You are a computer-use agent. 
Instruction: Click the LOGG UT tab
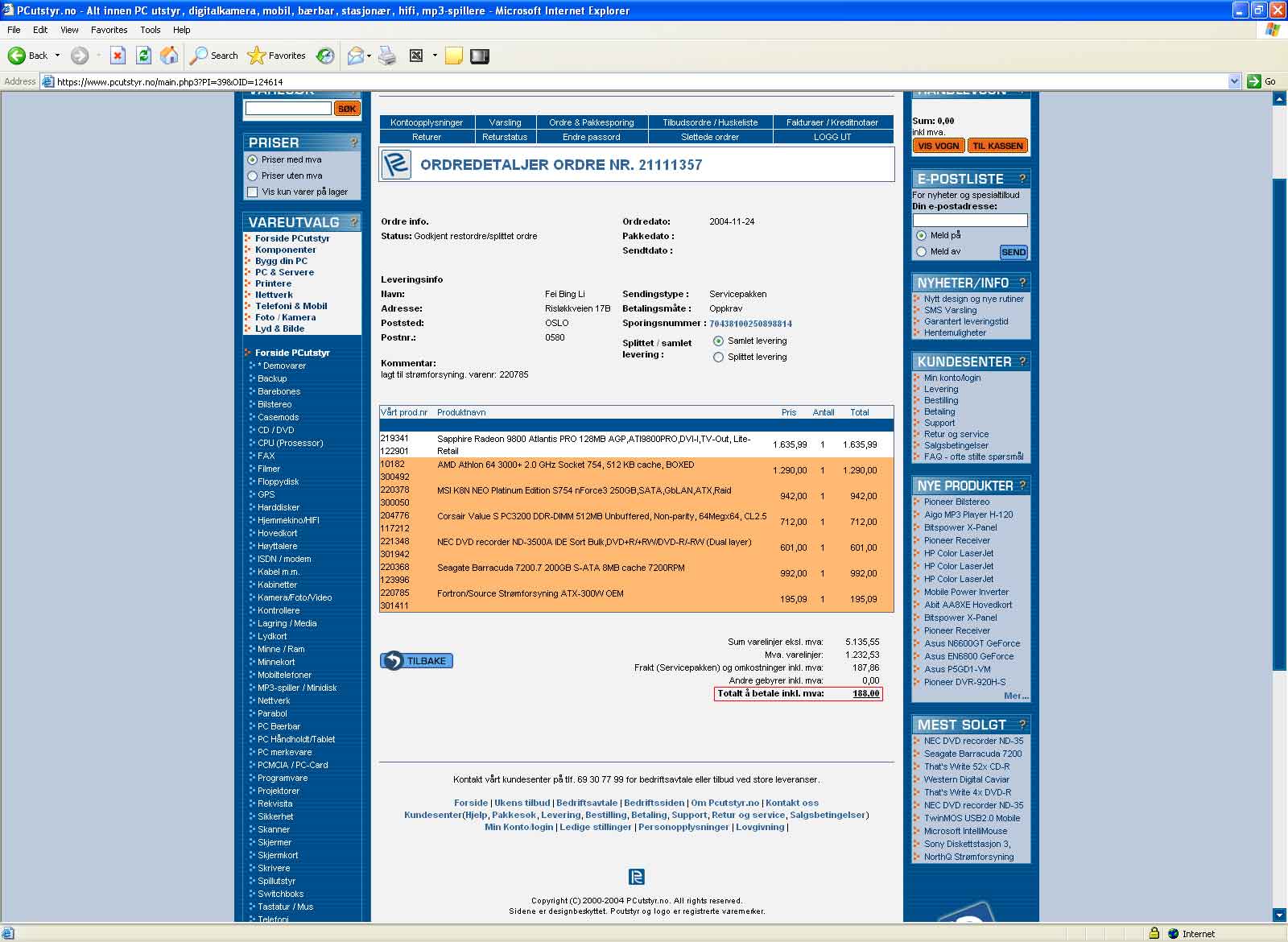832,137
